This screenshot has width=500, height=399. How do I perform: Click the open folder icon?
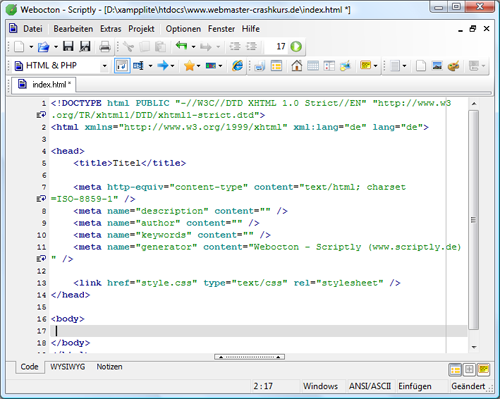click(43, 47)
